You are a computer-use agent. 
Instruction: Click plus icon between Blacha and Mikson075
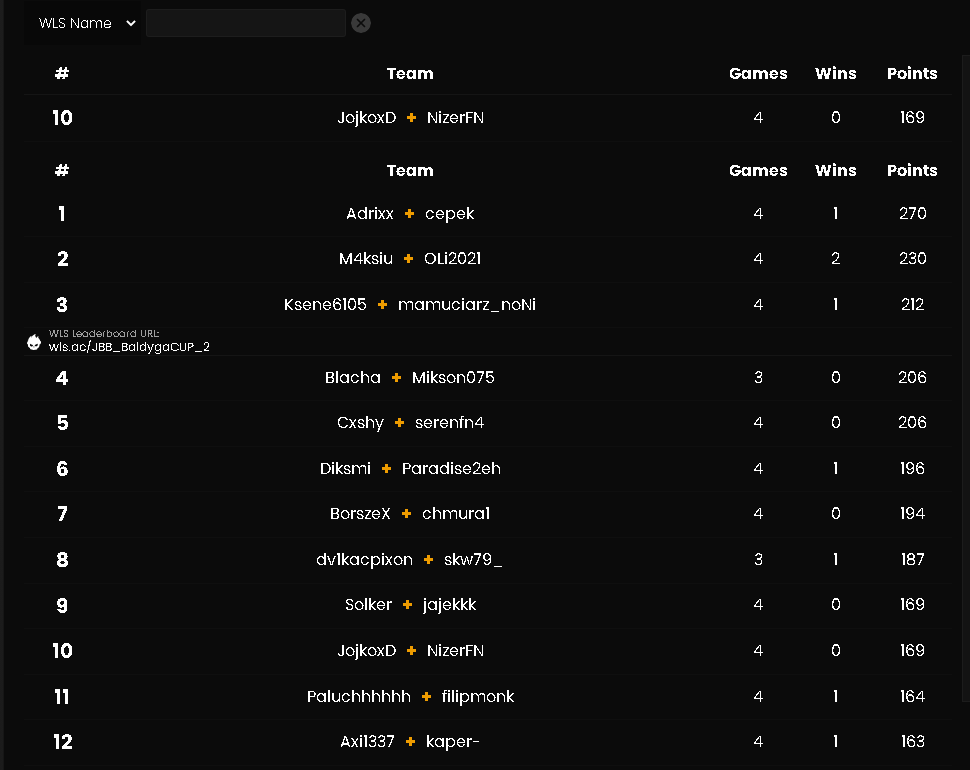(x=397, y=377)
